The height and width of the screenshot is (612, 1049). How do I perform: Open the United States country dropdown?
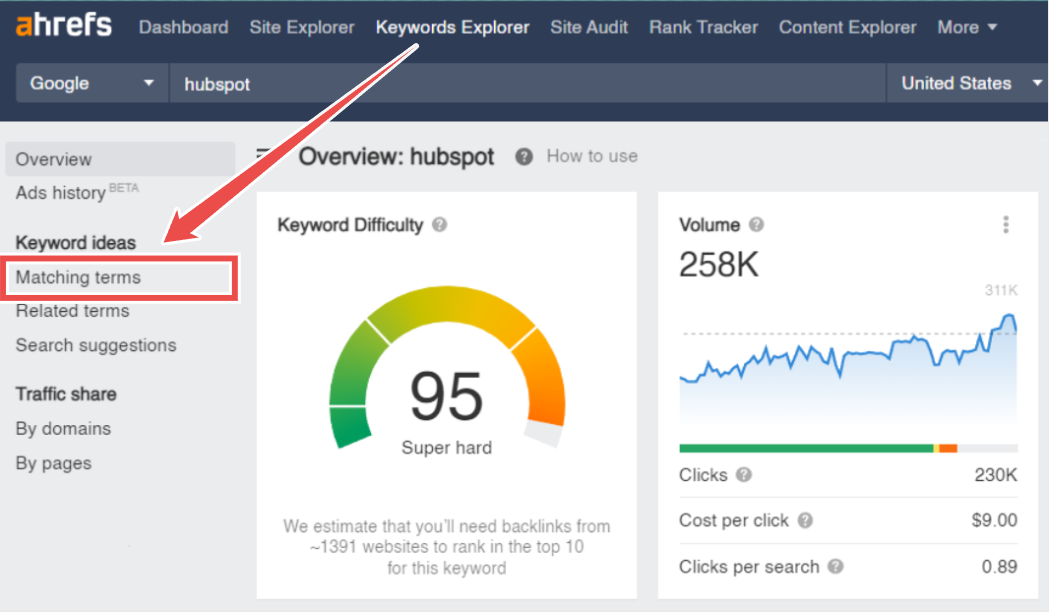967,84
